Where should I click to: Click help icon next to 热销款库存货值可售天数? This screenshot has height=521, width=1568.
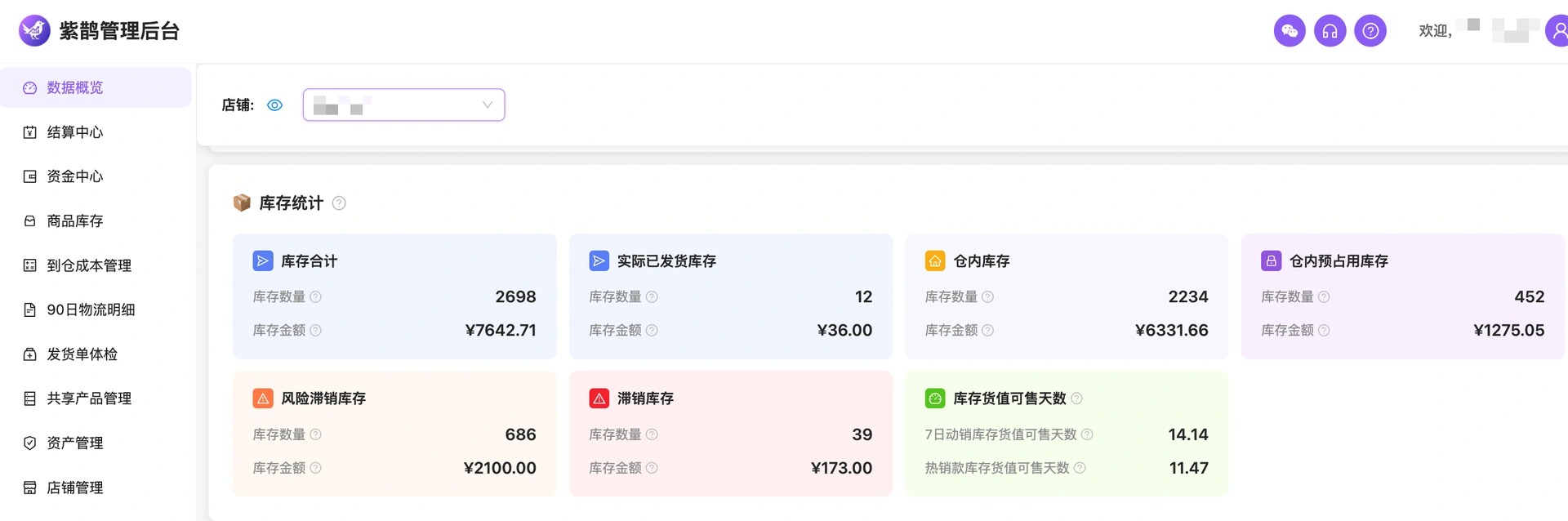[x=1080, y=468]
